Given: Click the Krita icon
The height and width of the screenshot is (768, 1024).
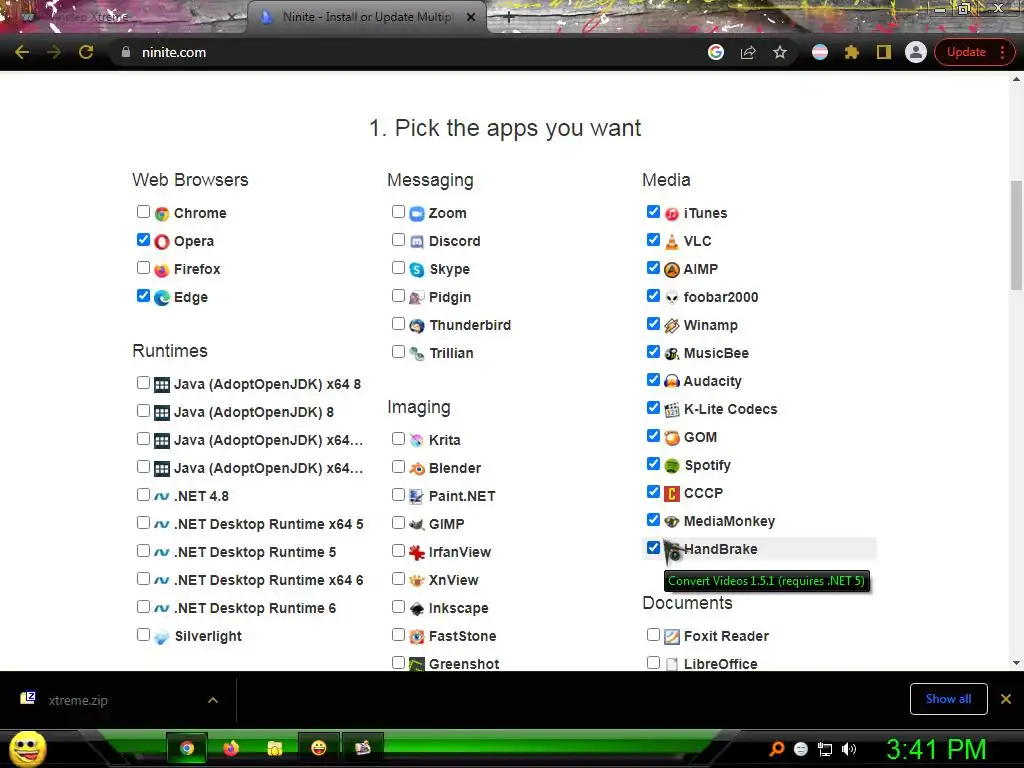Looking at the screenshot, I should click(x=417, y=441).
